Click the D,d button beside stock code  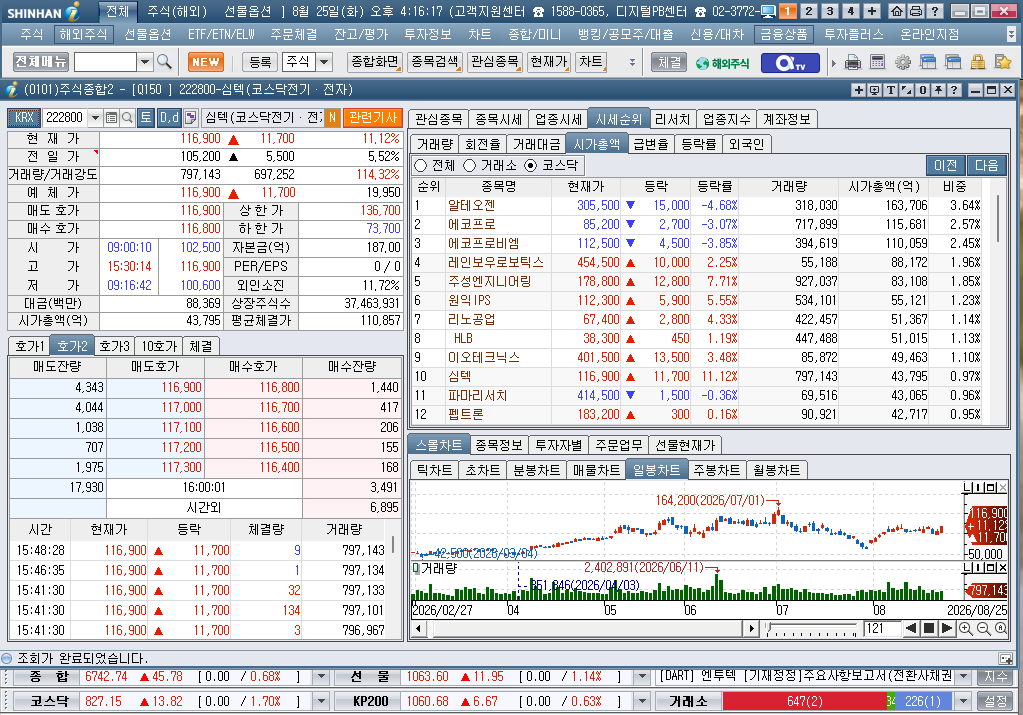[169, 117]
